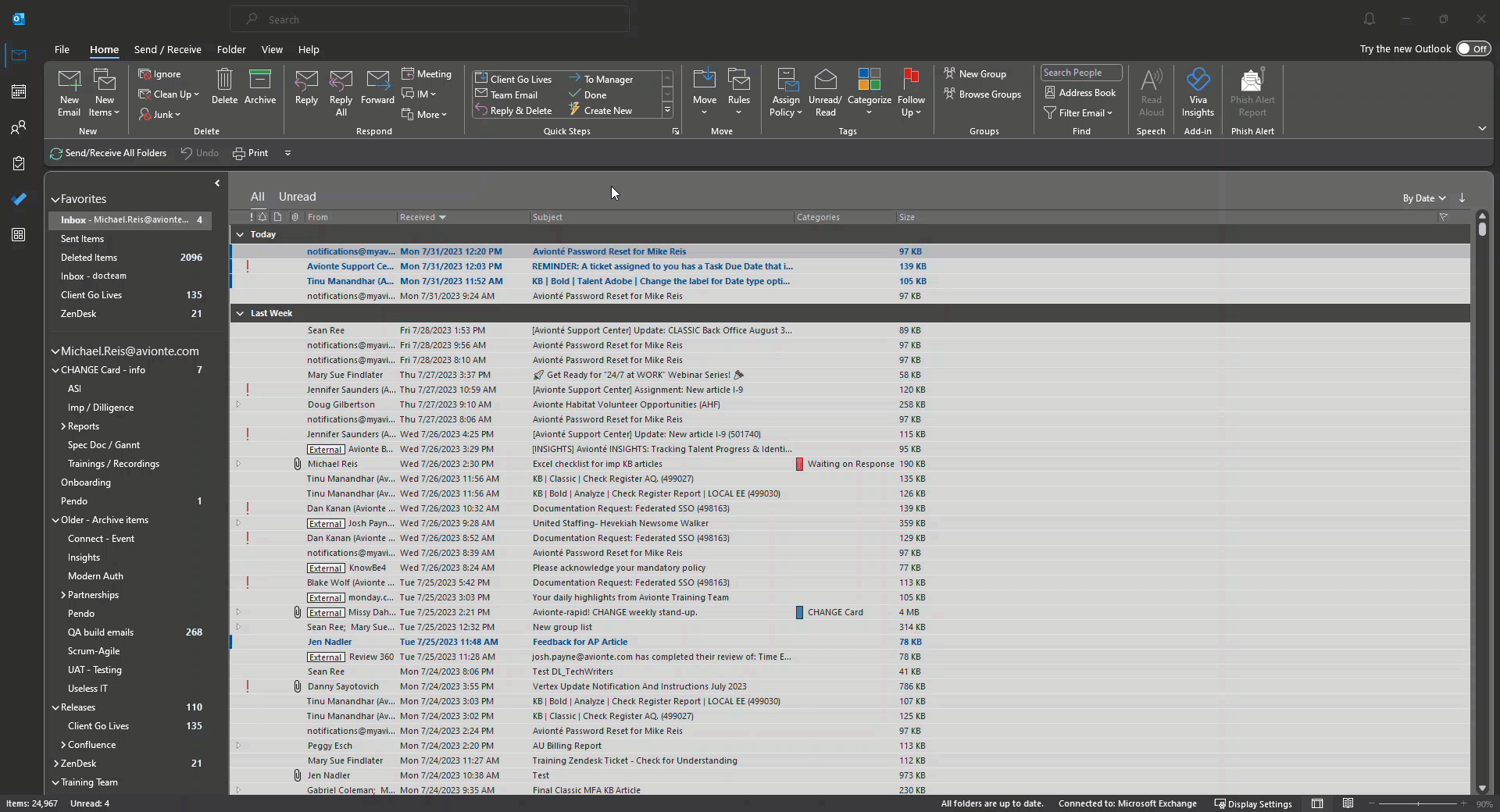The width and height of the screenshot is (1500, 812).
Task: Open Address Book
Action: point(1080,92)
